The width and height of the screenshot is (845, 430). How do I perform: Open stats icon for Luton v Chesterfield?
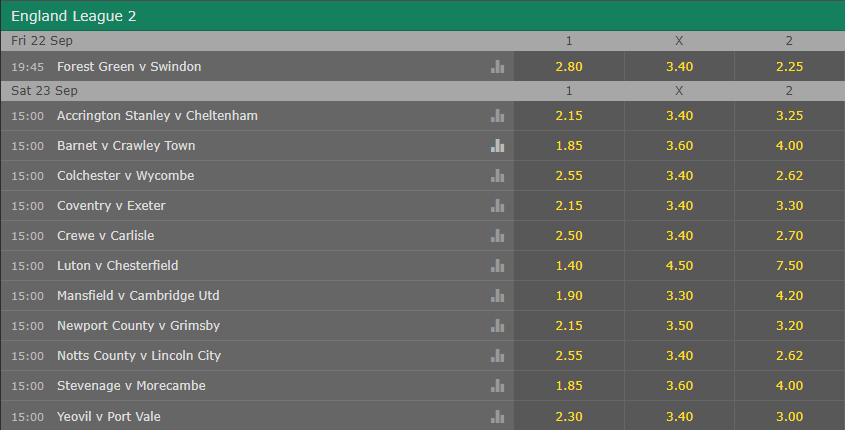tap(497, 266)
